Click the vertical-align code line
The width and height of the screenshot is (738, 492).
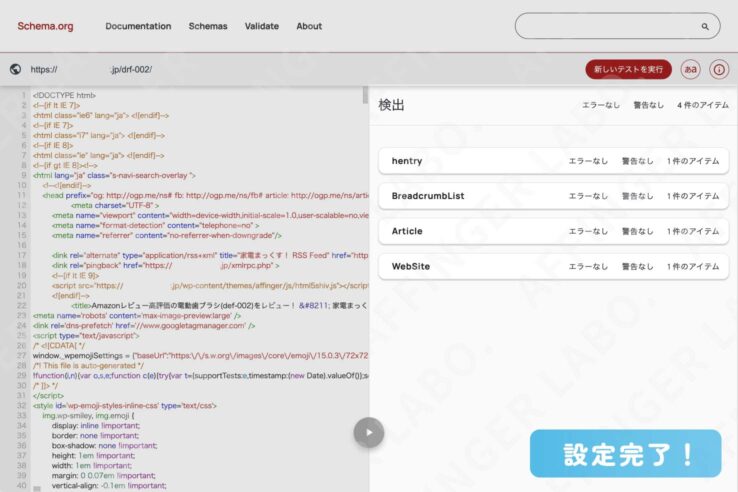(x=109, y=485)
